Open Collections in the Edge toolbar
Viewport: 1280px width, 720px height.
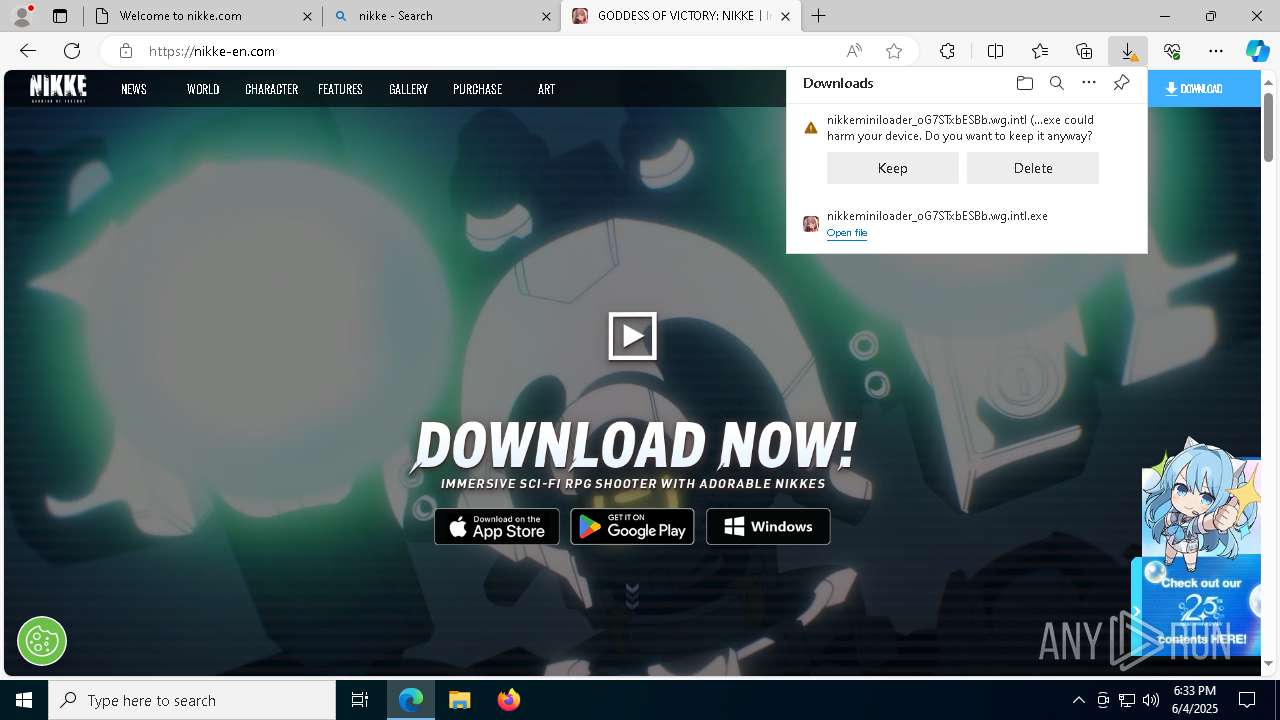[1084, 51]
